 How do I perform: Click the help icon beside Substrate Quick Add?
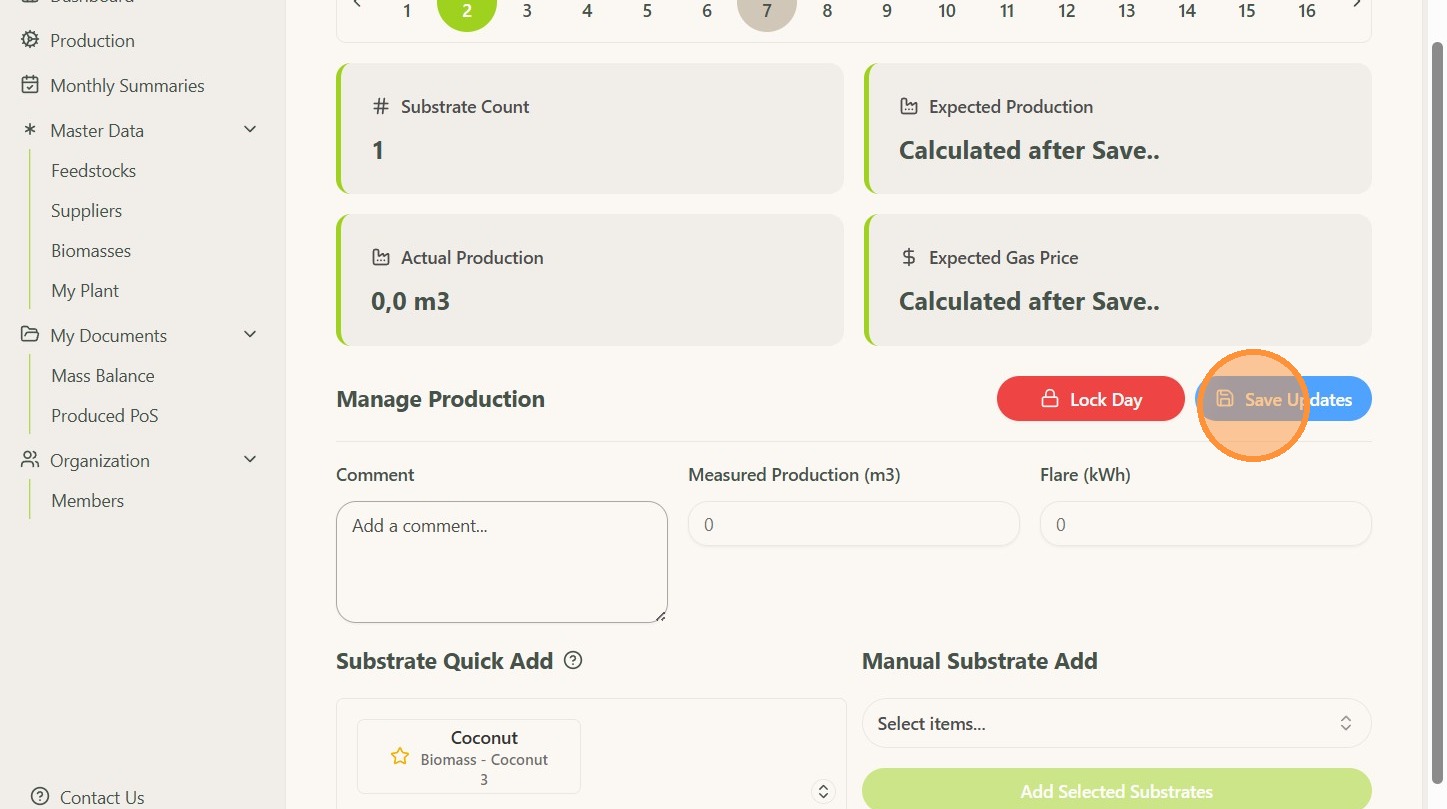[573, 660]
